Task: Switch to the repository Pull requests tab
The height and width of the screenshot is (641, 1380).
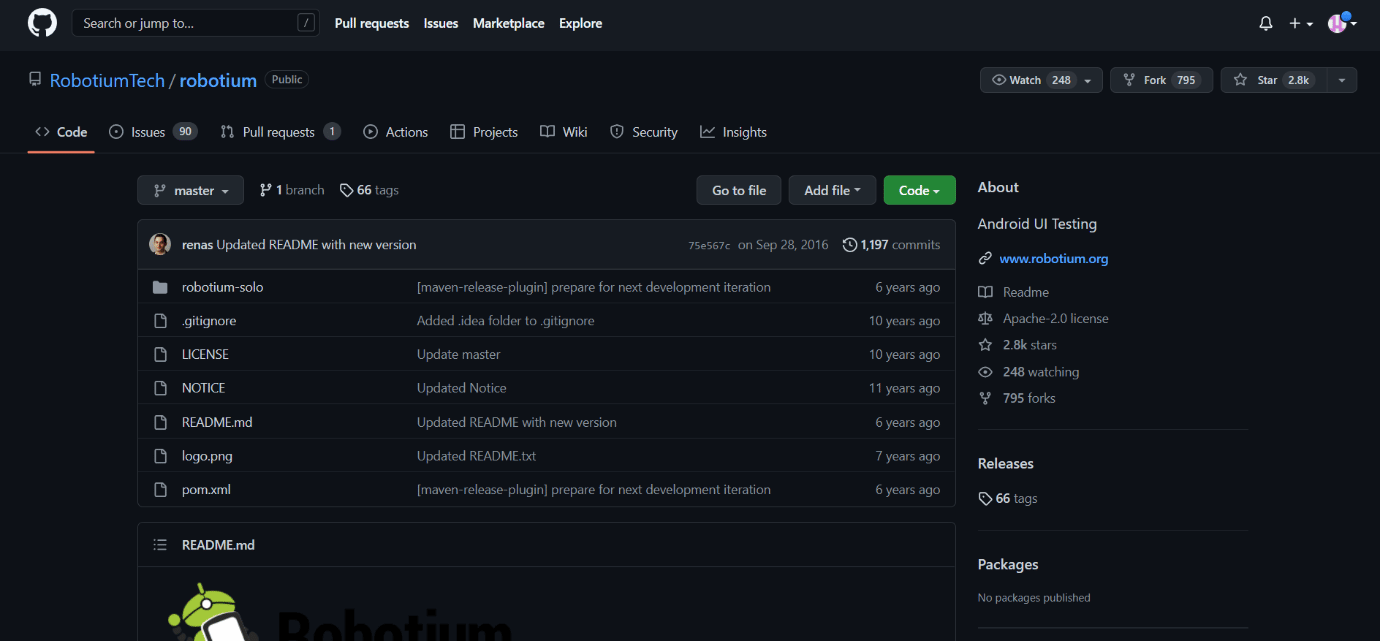Action: tap(280, 132)
